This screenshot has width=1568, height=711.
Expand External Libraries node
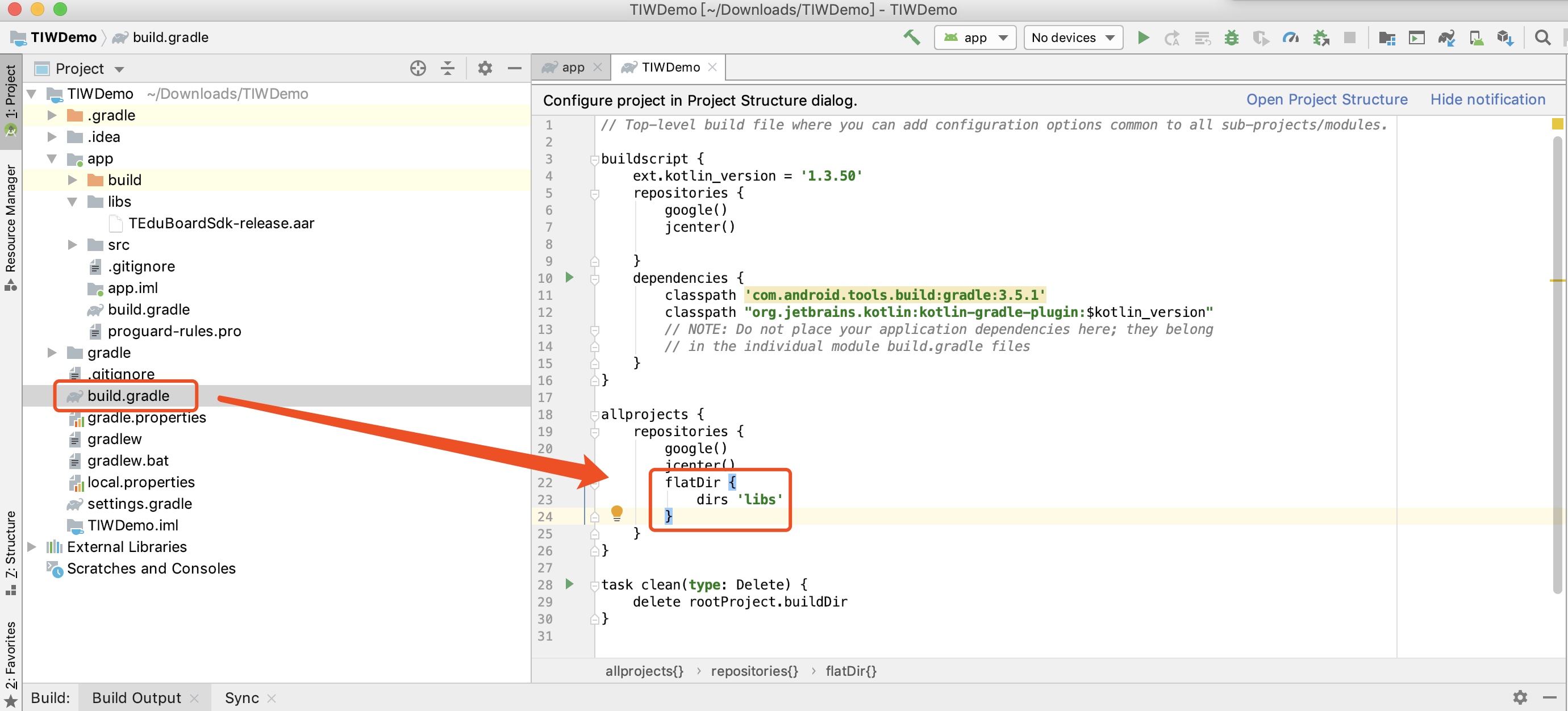coord(32,547)
